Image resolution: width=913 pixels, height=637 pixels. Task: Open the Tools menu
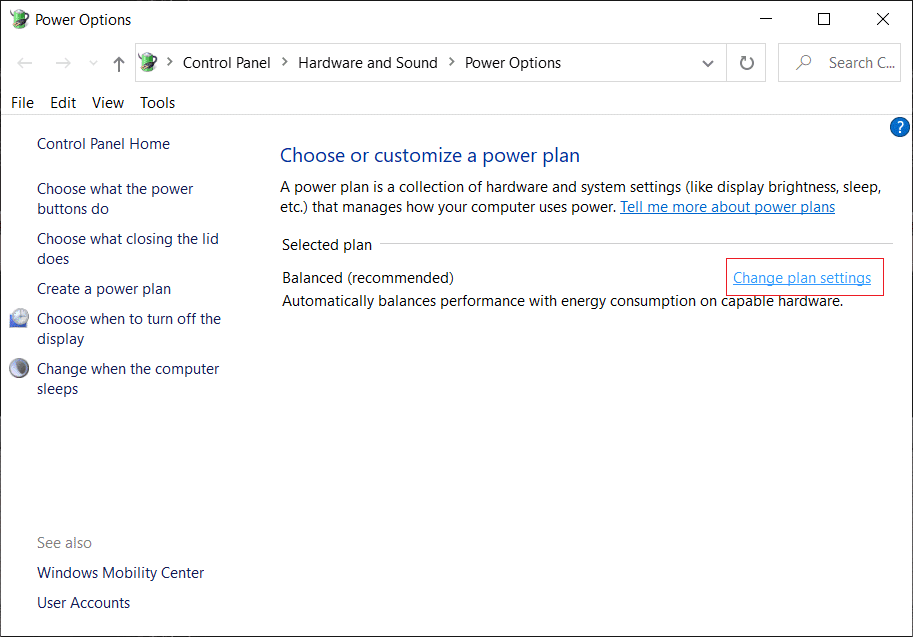point(157,102)
